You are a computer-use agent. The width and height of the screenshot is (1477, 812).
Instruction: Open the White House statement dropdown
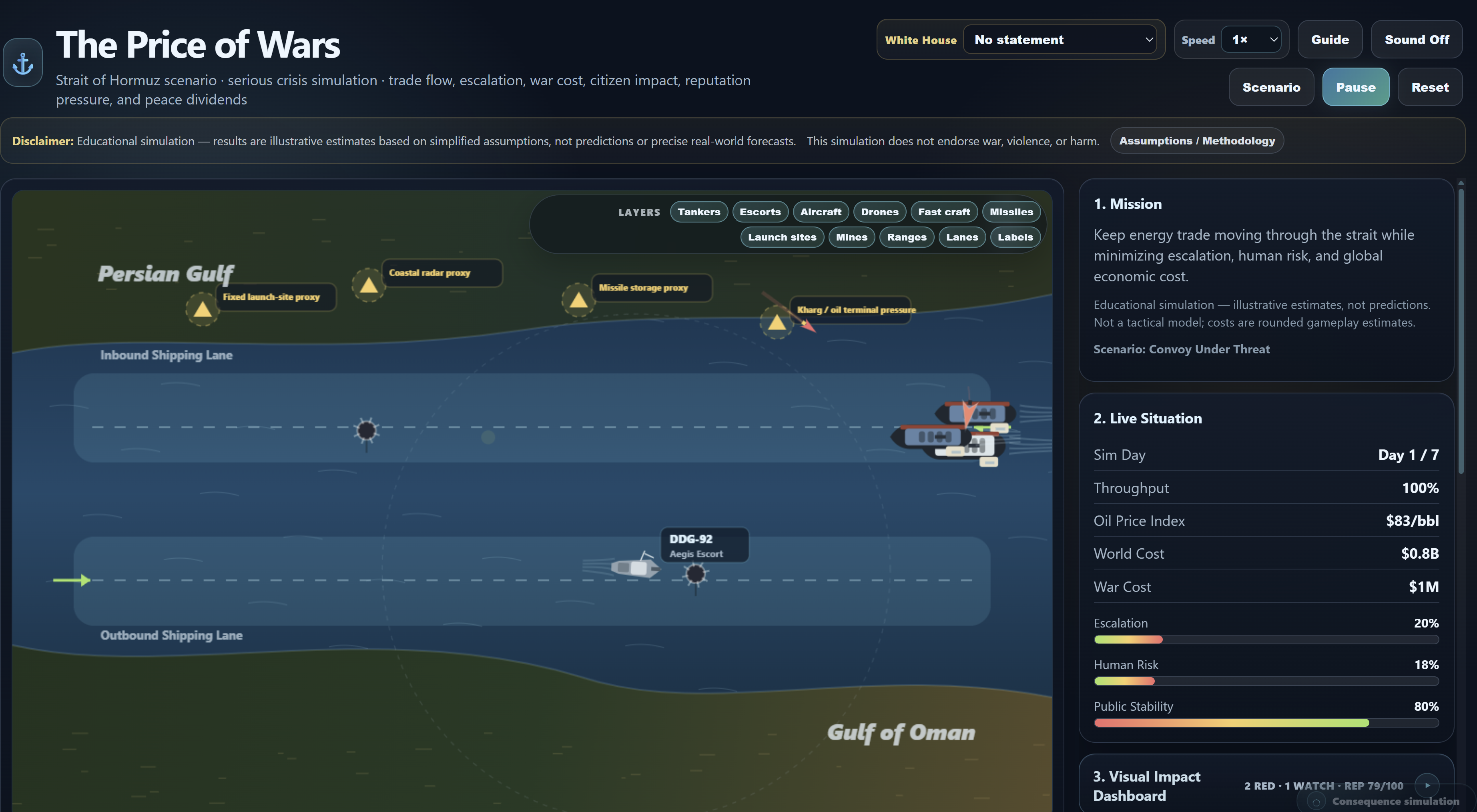click(x=1060, y=40)
